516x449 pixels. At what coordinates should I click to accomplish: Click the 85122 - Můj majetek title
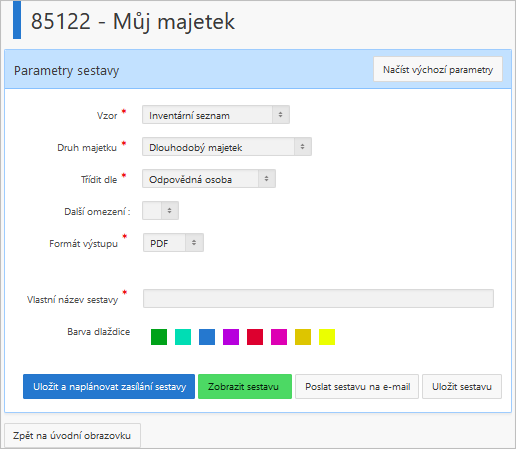(133, 21)
